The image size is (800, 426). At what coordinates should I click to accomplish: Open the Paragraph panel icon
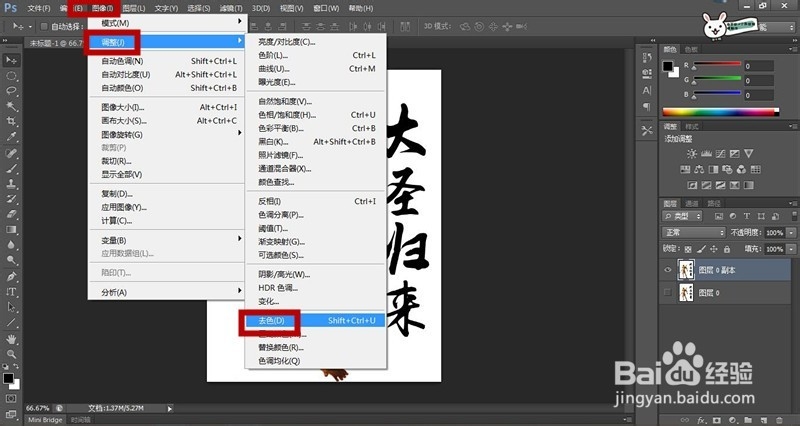[x=647, y=106]
